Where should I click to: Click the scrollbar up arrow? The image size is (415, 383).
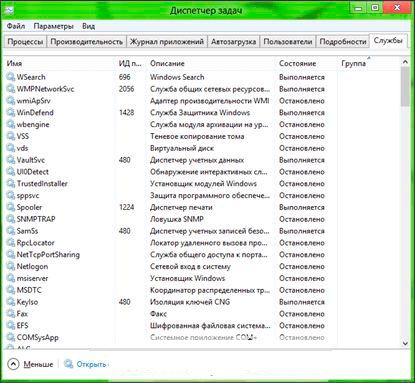(405, 62)
